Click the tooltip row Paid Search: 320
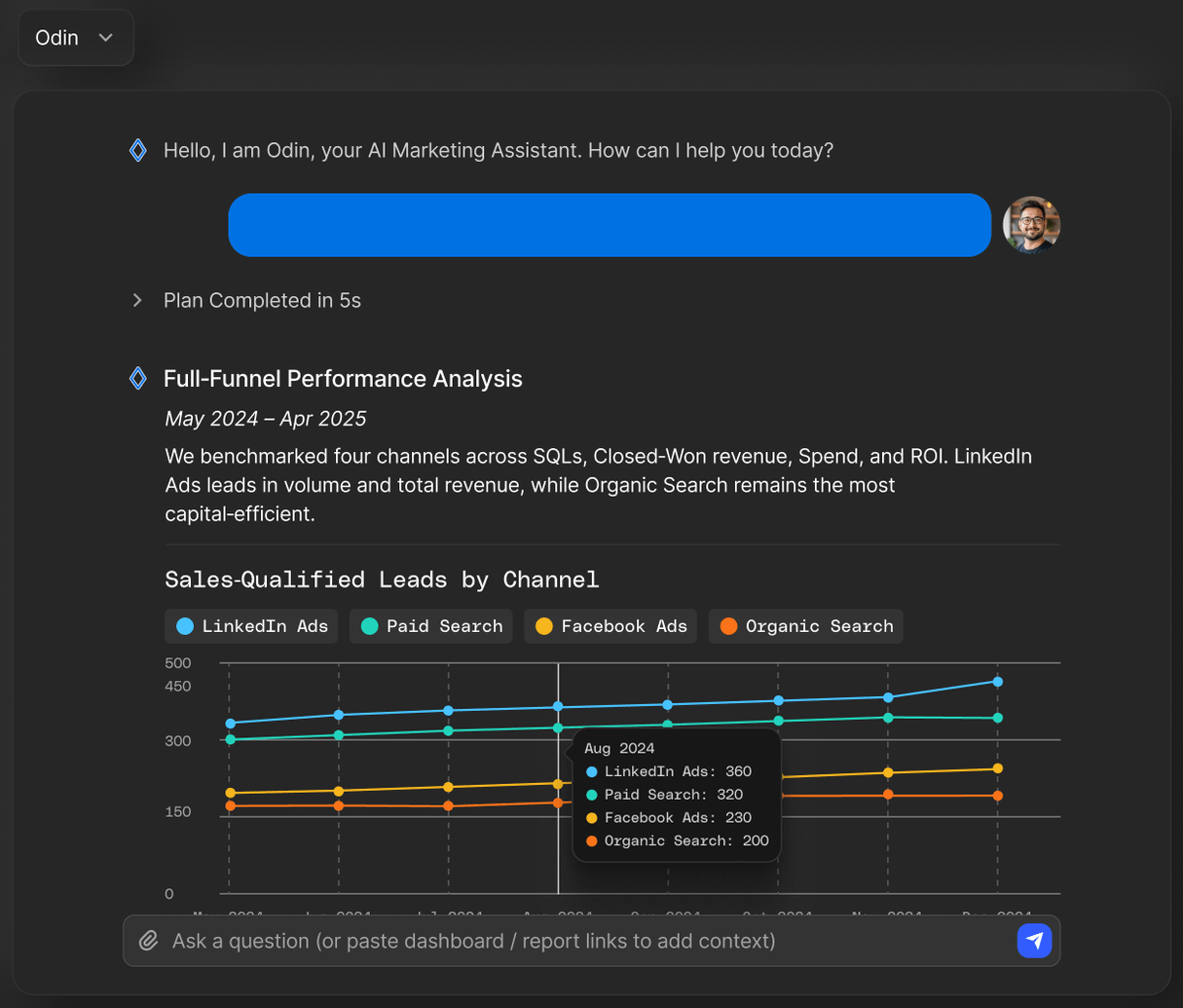The width and height of the screenshot is (1183, 1008). [x=664, y=795]
